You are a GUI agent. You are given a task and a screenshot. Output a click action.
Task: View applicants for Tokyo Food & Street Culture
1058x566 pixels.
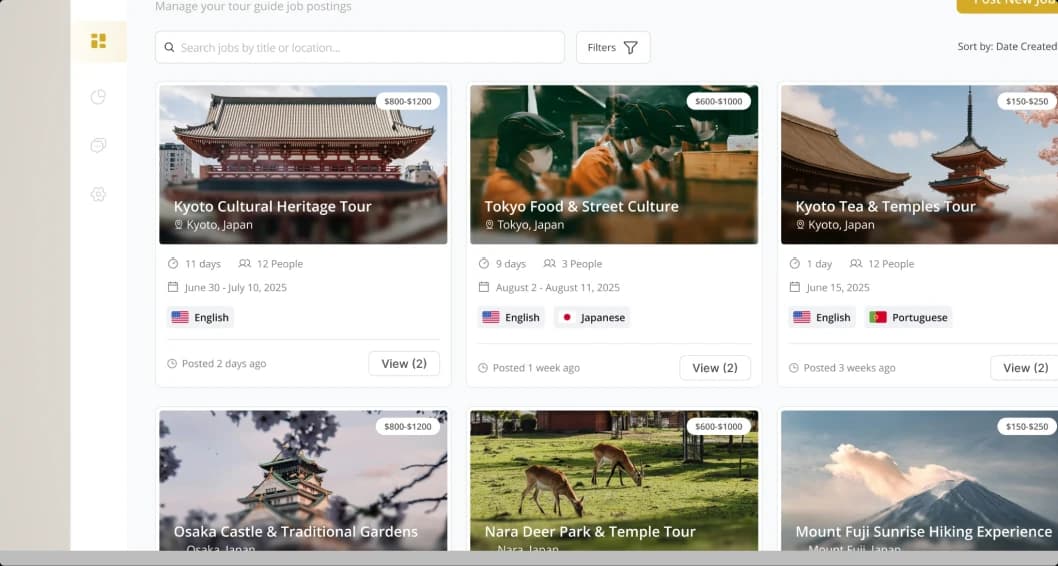pyautogui.click(x=715, y=368)
